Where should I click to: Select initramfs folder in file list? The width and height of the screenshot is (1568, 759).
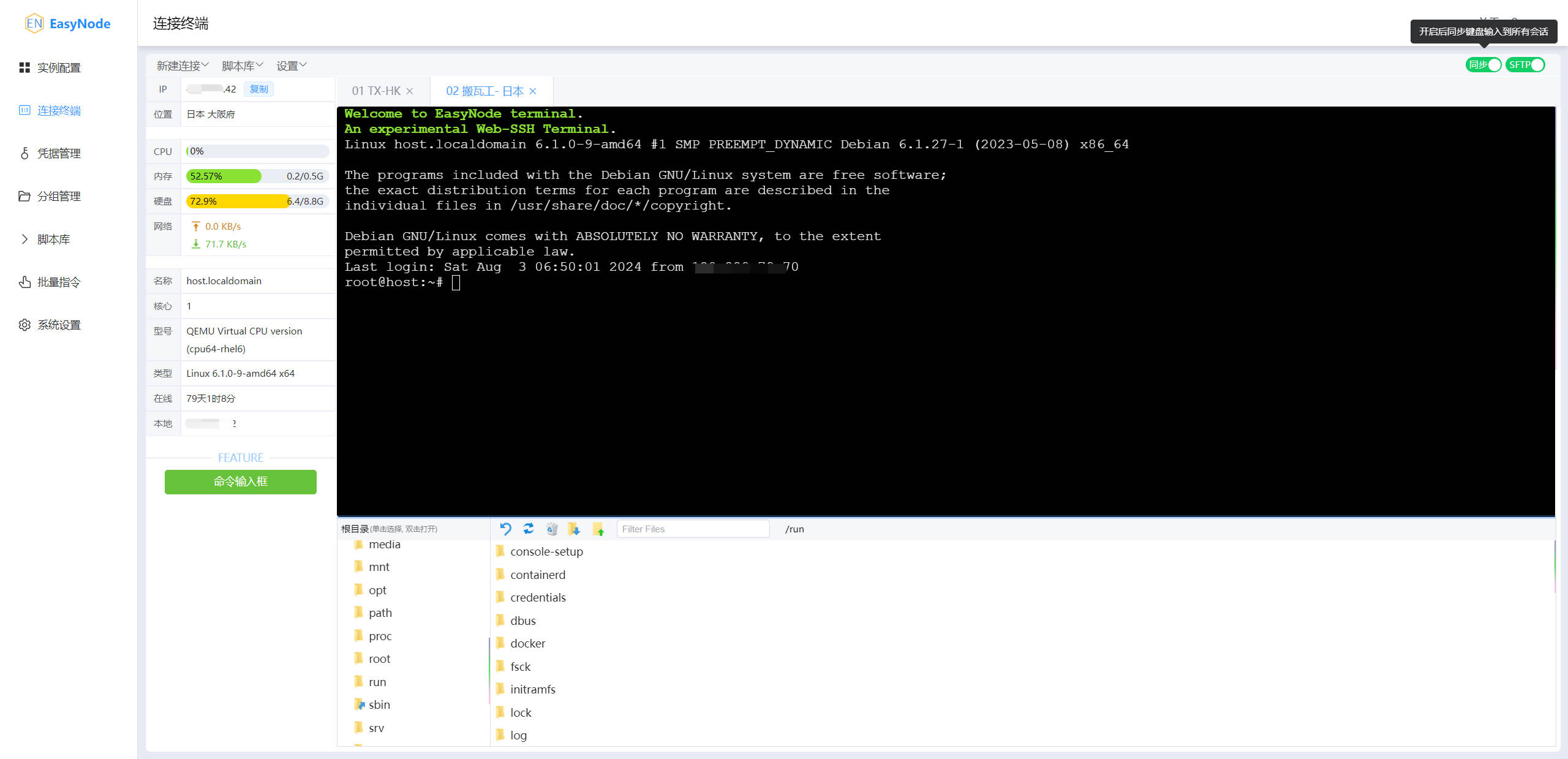point(533,689)
